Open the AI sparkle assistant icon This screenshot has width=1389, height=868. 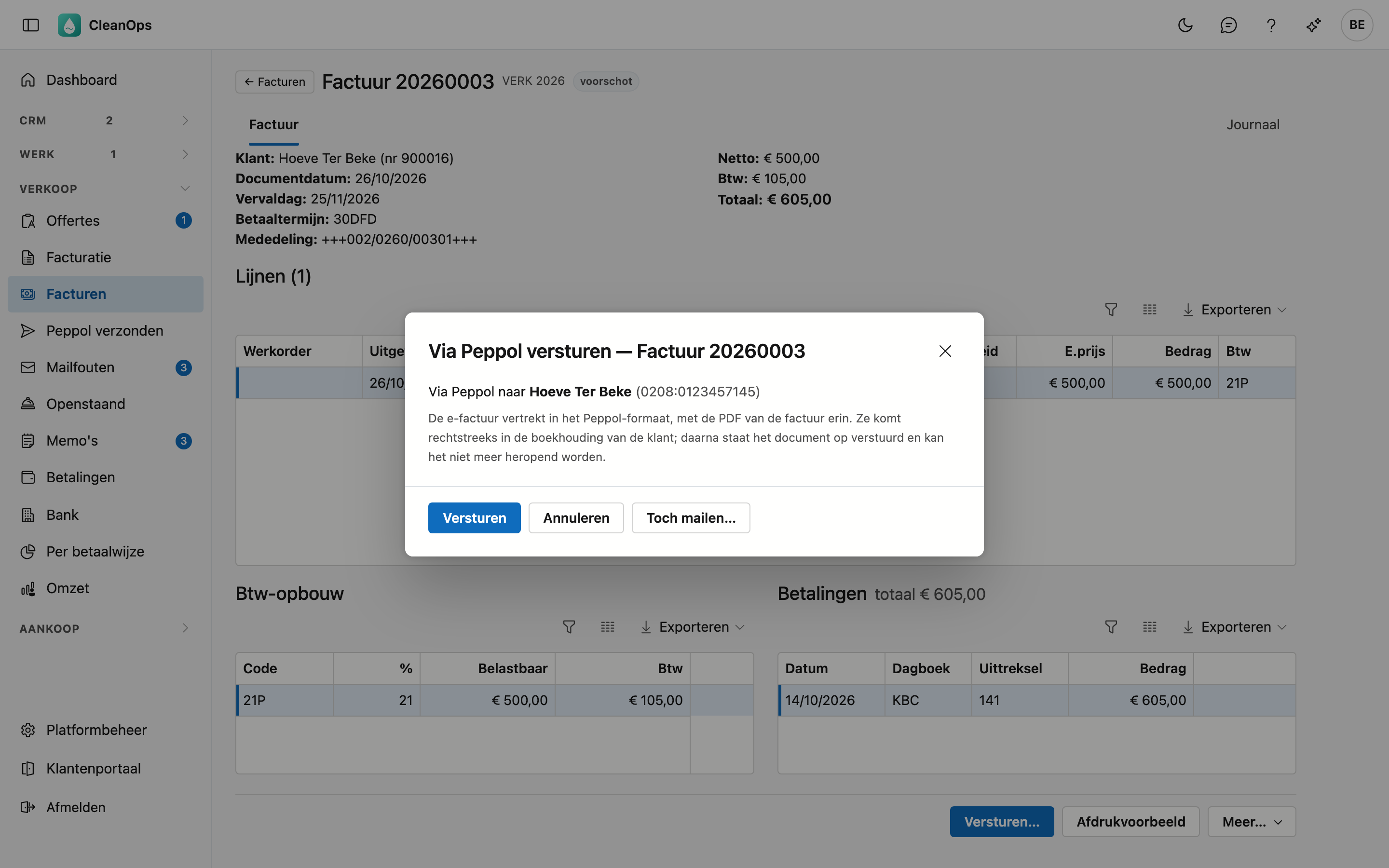1314,25
